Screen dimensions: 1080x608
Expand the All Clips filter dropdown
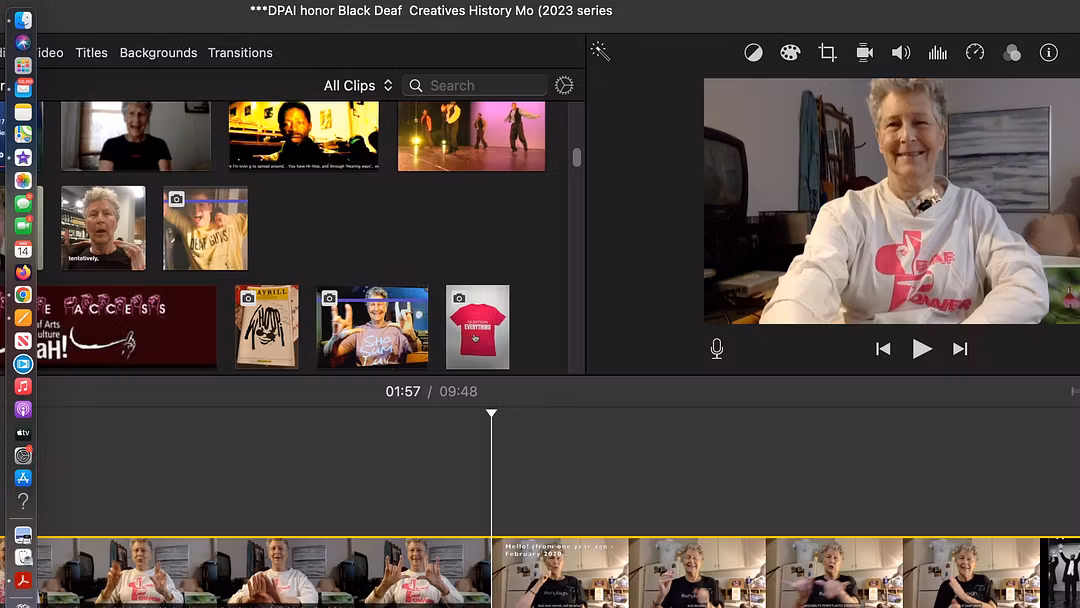click(x=358, y=86)
